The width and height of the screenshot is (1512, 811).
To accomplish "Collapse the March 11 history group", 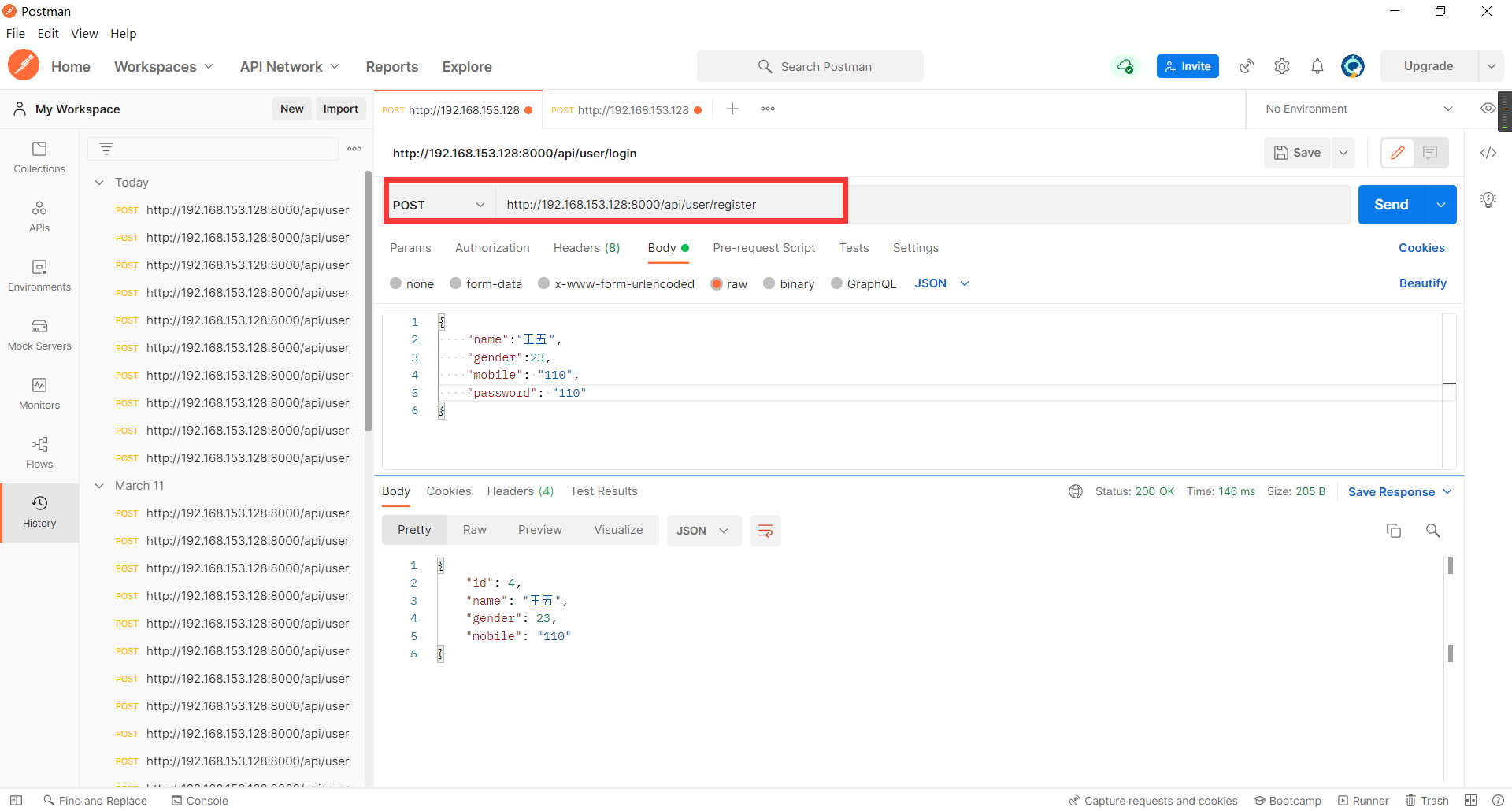I will (99, 486).
